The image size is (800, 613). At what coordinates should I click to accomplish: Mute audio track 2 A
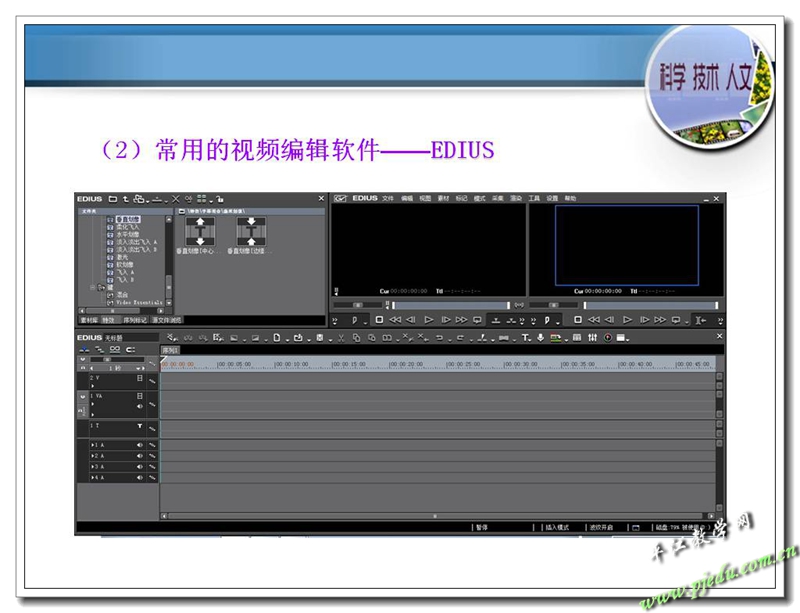click(x=140, y=456)
